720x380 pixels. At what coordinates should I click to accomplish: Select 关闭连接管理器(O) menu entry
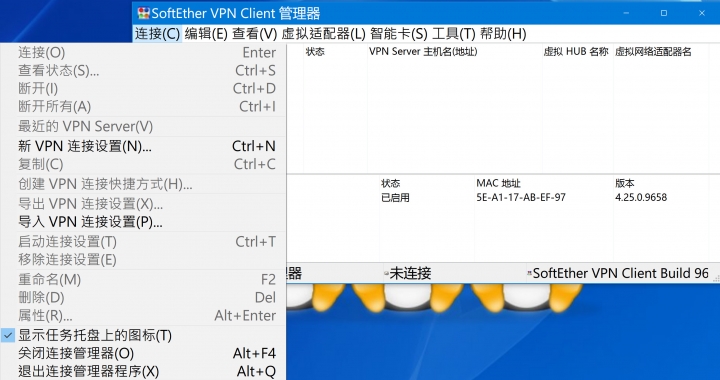click(143, 353)
